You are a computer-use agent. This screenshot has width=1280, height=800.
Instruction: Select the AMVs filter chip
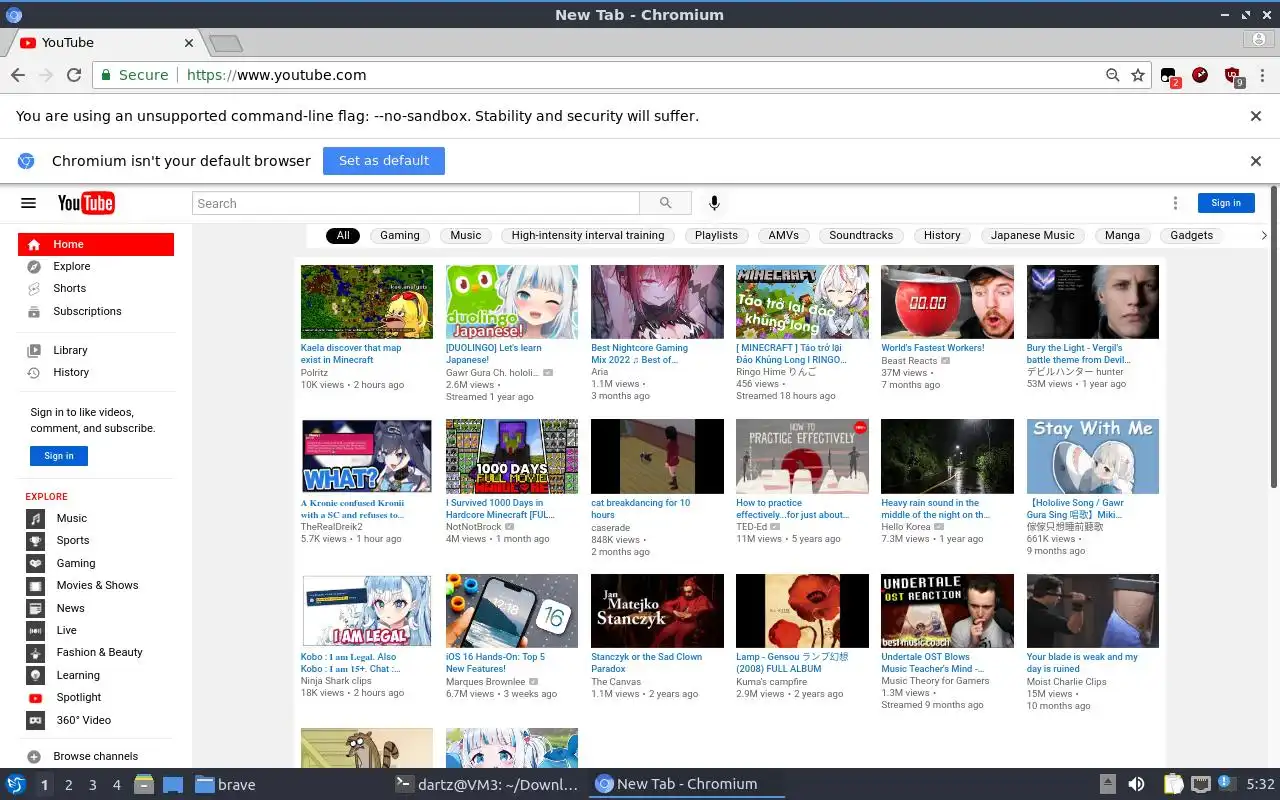(784, 235)
